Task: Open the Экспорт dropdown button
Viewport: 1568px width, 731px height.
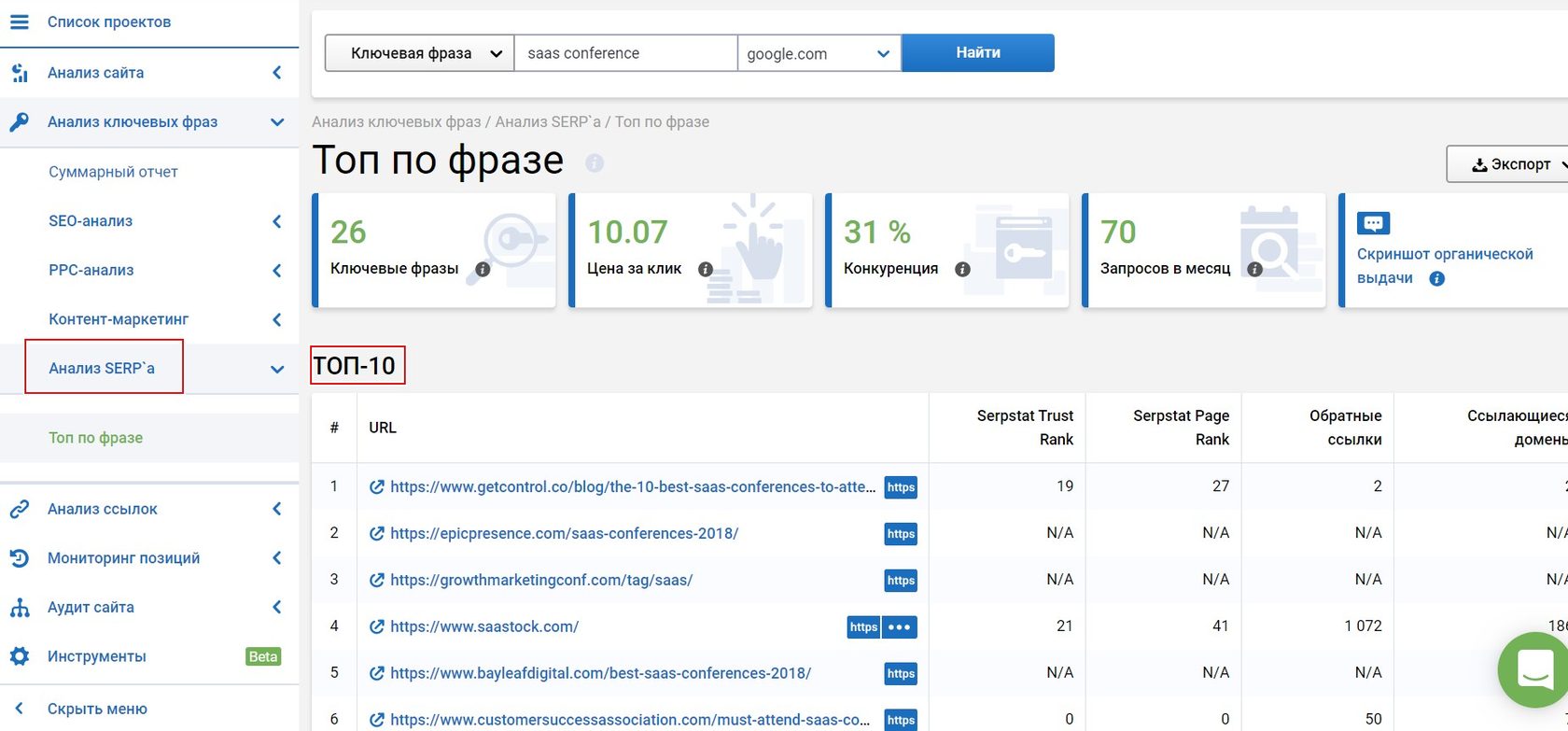Action: pyautogui.click(x=1507, y=164)
